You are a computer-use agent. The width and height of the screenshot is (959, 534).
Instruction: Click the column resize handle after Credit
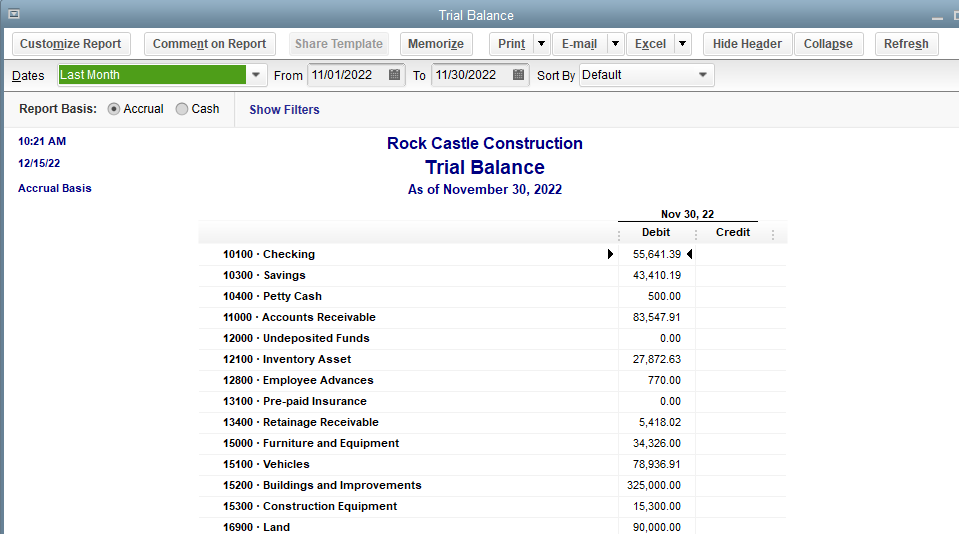click(x=773, y=235)
